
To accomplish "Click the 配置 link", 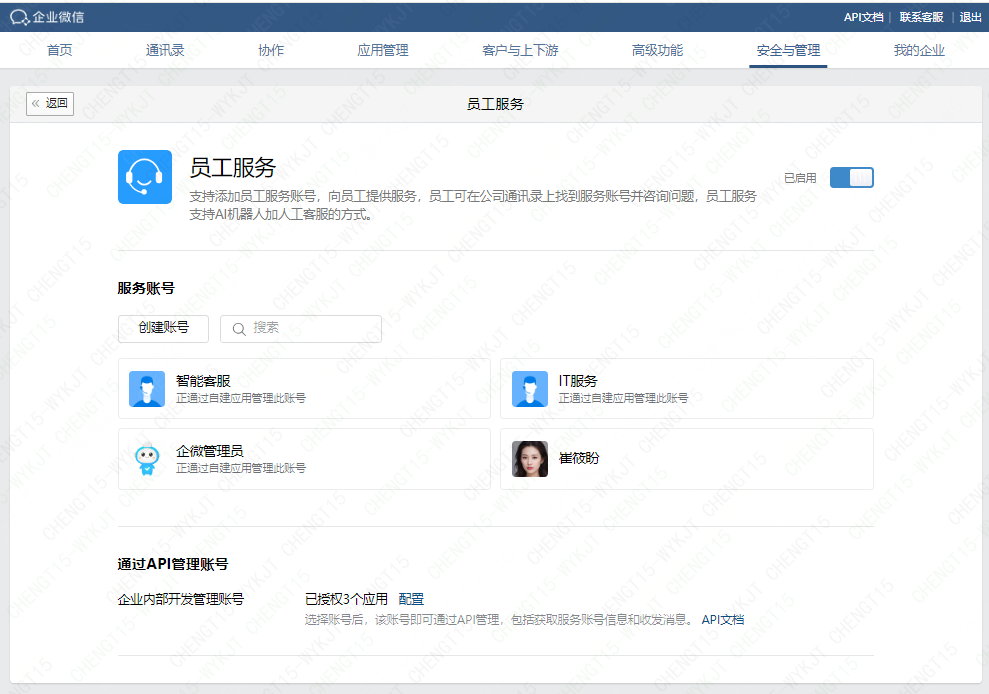I will (x=411, y=599).
